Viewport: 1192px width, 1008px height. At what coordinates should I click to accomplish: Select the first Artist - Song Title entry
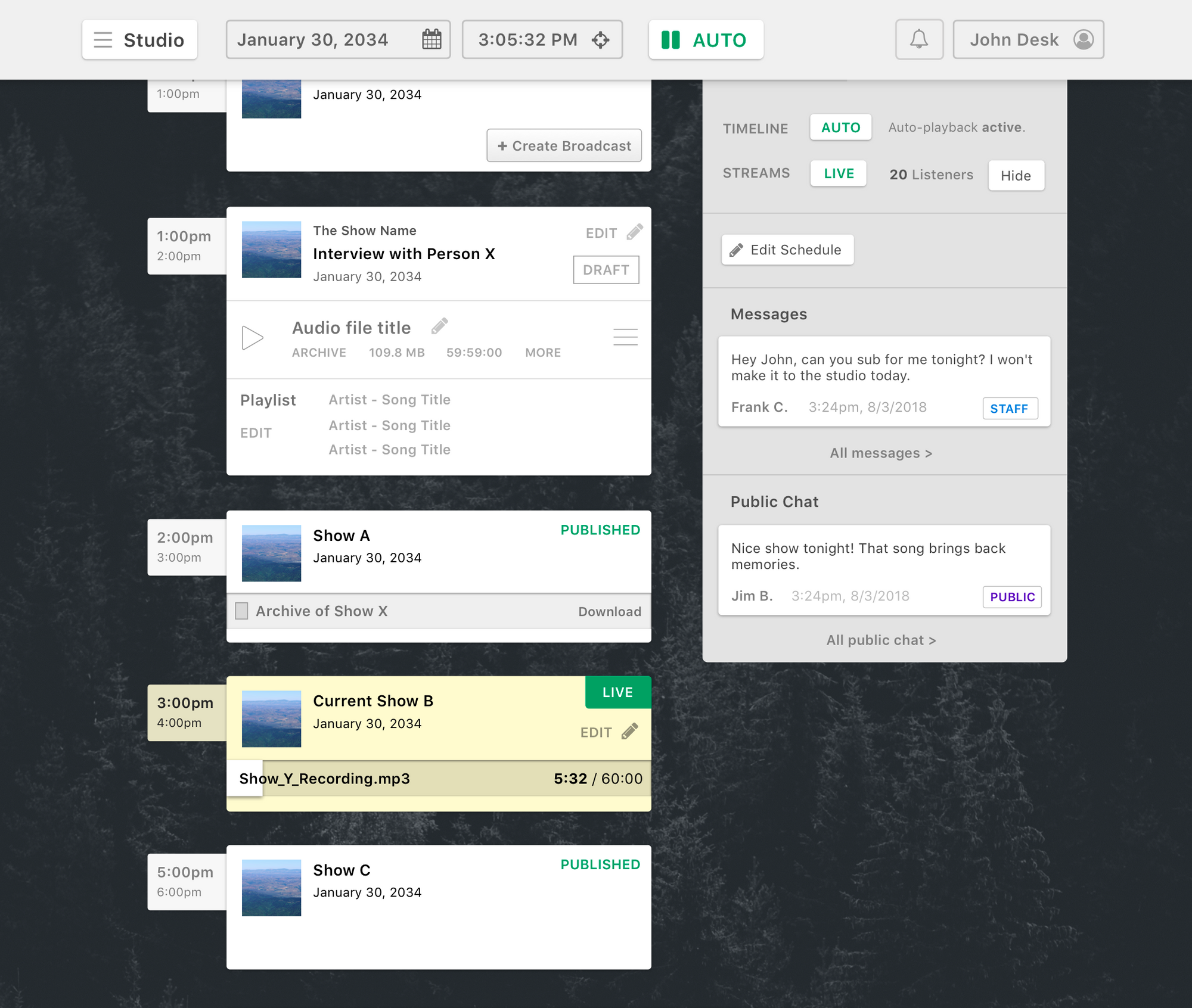coord(390,400)
